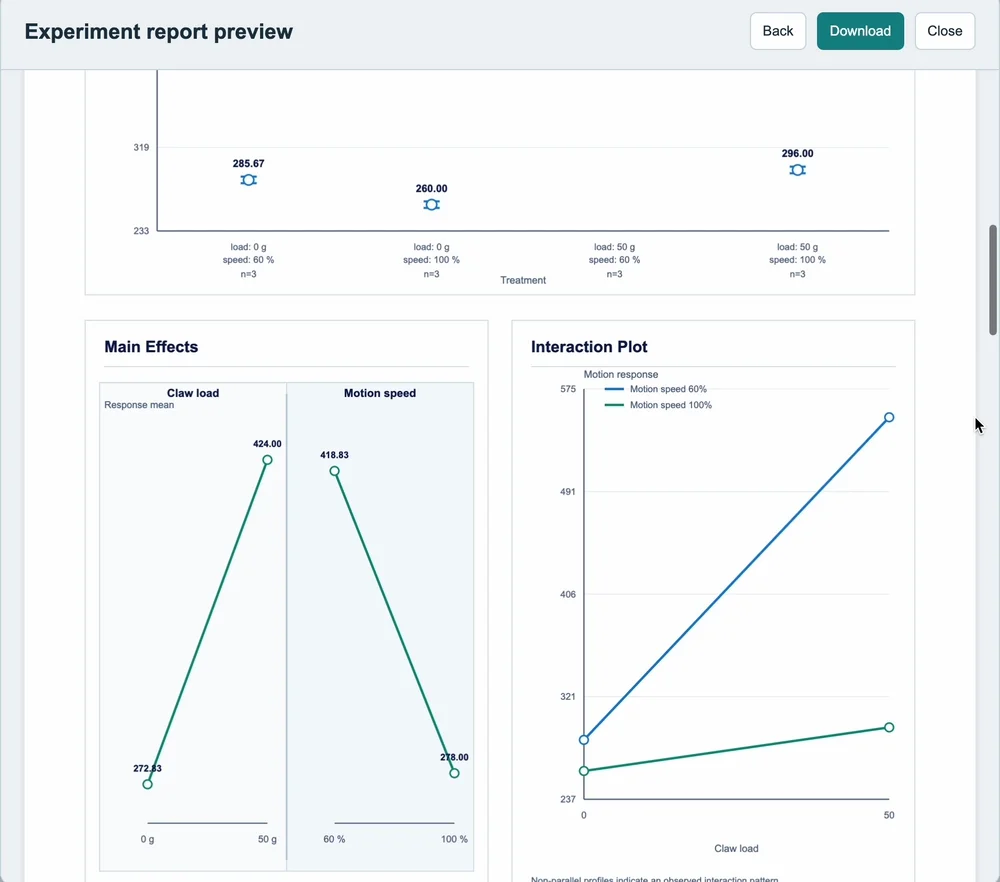The height and width of the screenshot is (882, 1000).
Task: Click the 285.67 data point marker
Action: pos(249,180)
